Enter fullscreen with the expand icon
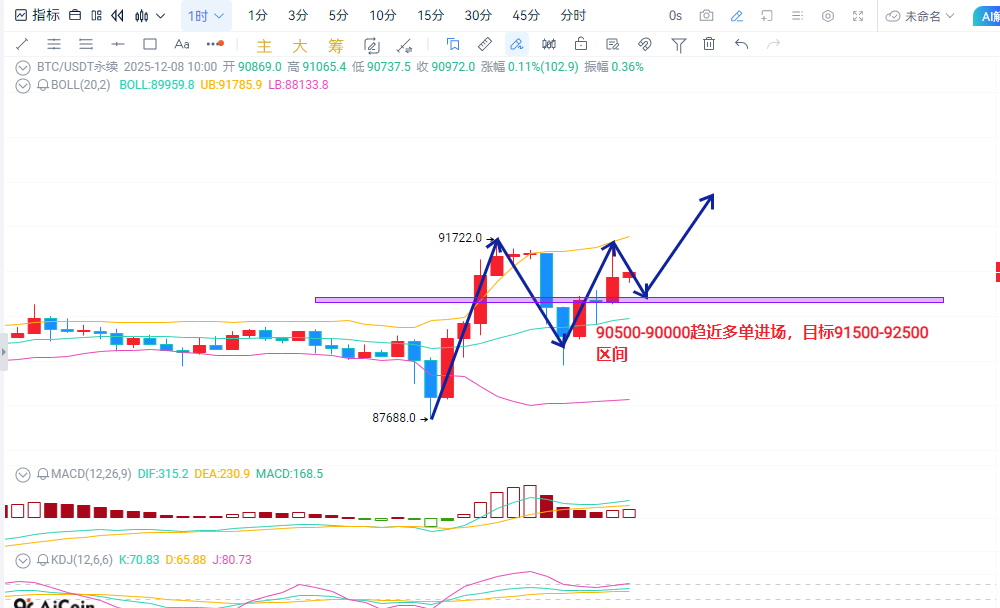Viewport: 1000px width, 608px height. tap(859, 15)
